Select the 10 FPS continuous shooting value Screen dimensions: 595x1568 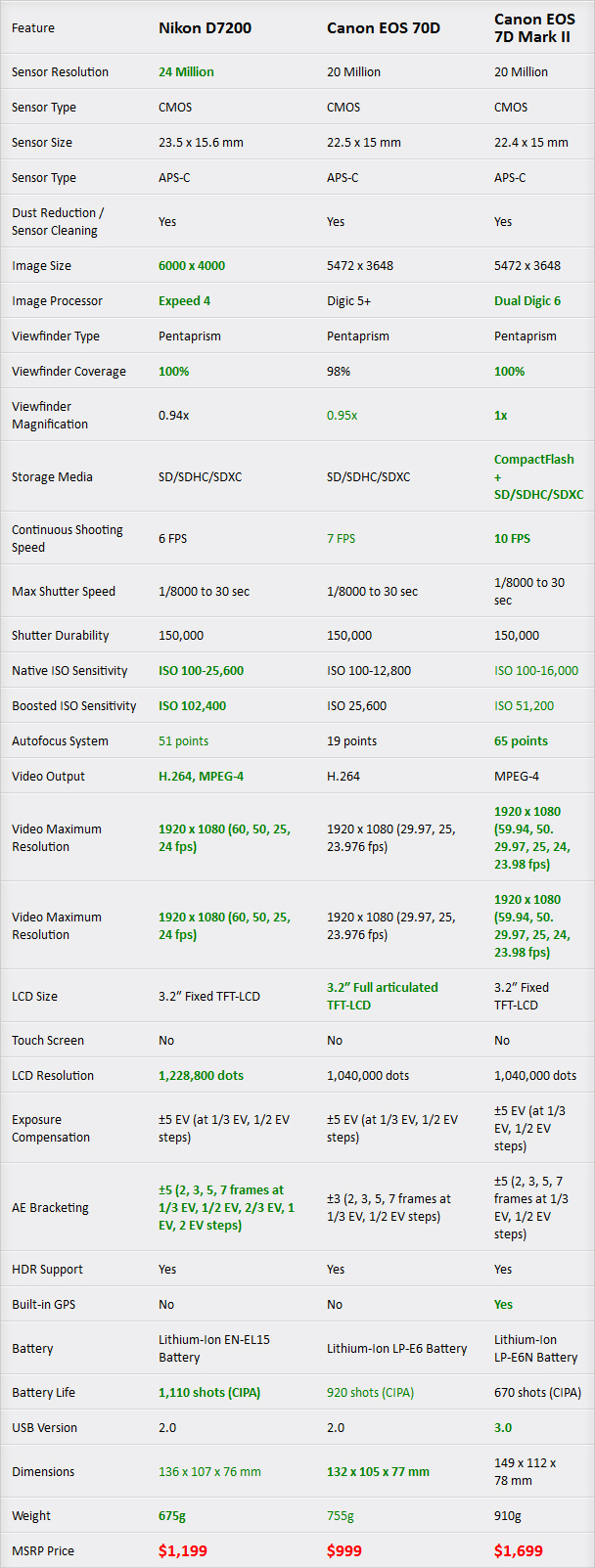pos(512,539)
